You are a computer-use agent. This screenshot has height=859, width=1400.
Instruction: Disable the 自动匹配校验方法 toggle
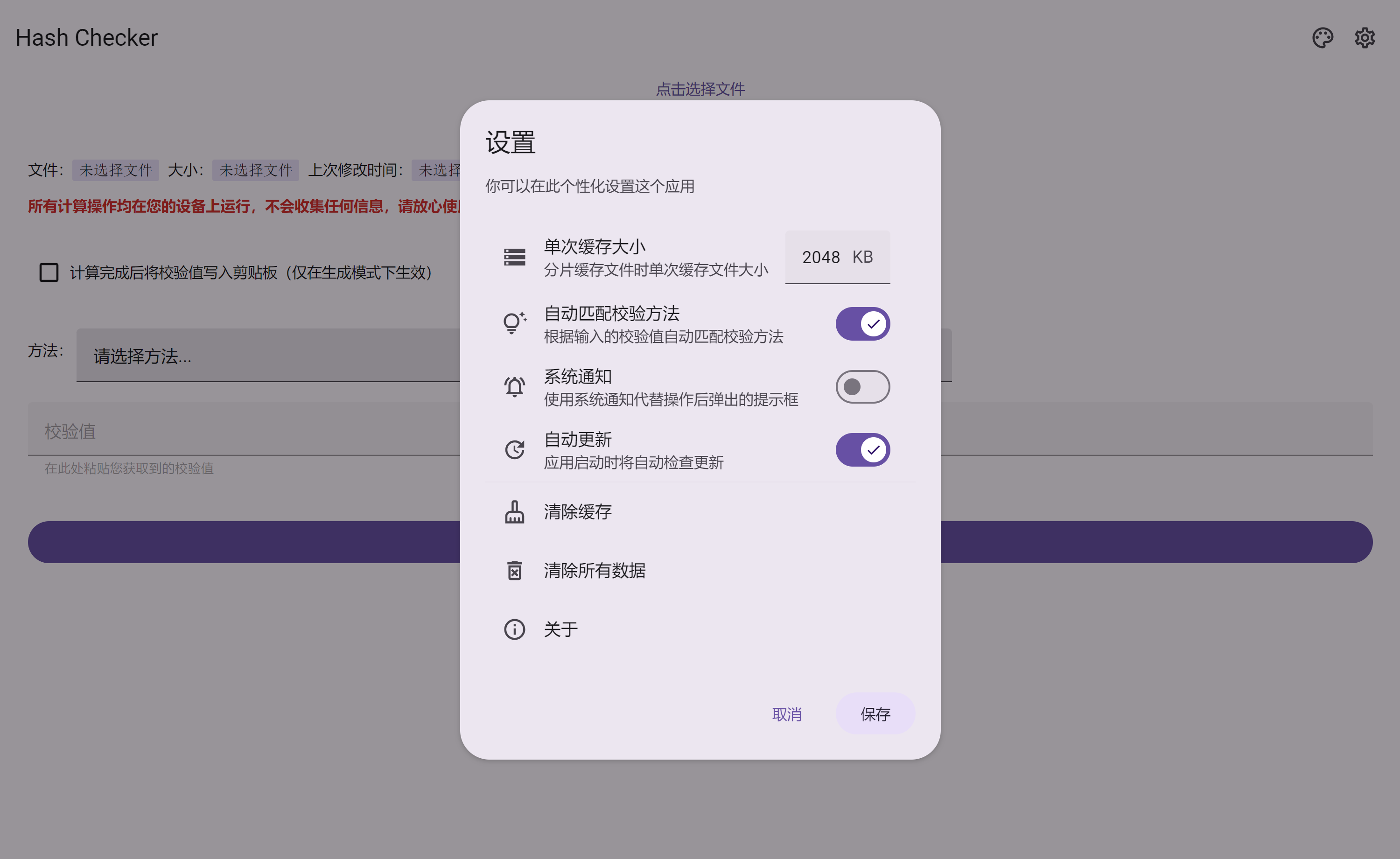click(862, 324)
